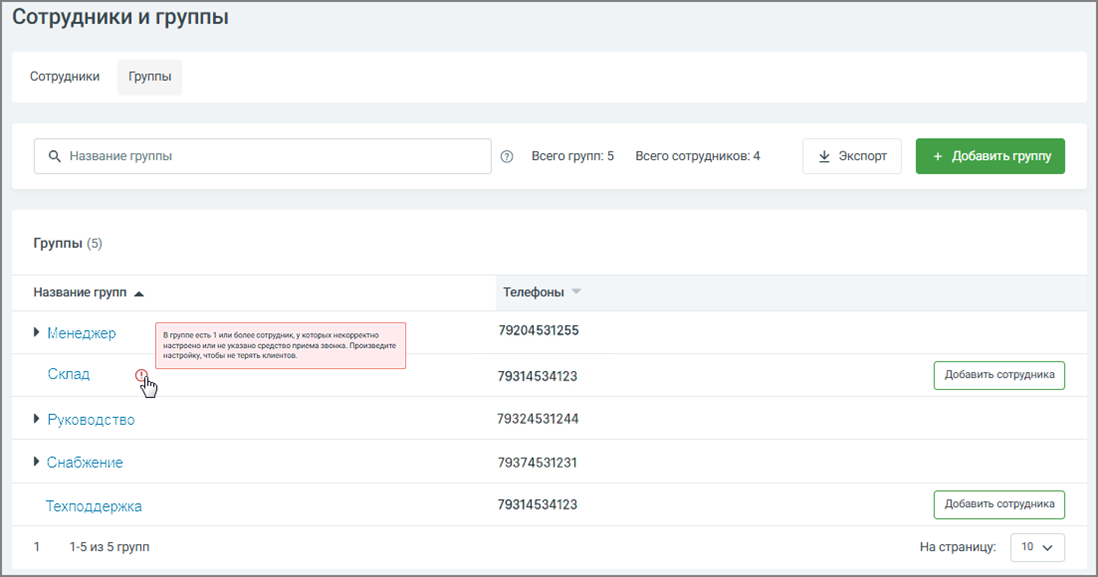
Task: Click Техподдержка row phone 79314534123
Action: [x=537, y=505]
